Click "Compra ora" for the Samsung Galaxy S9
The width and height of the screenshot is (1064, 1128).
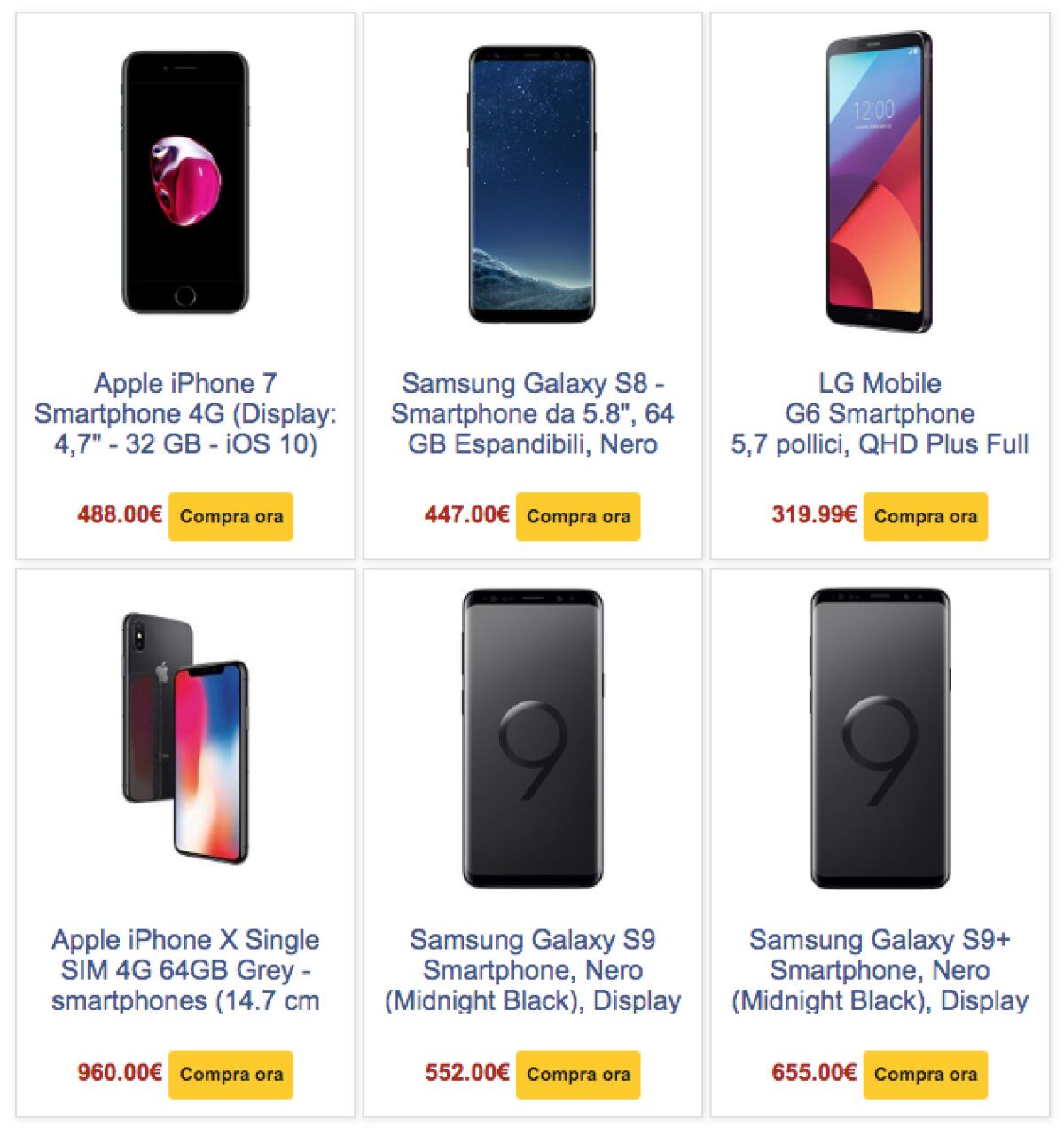(x=578, y=1074)
